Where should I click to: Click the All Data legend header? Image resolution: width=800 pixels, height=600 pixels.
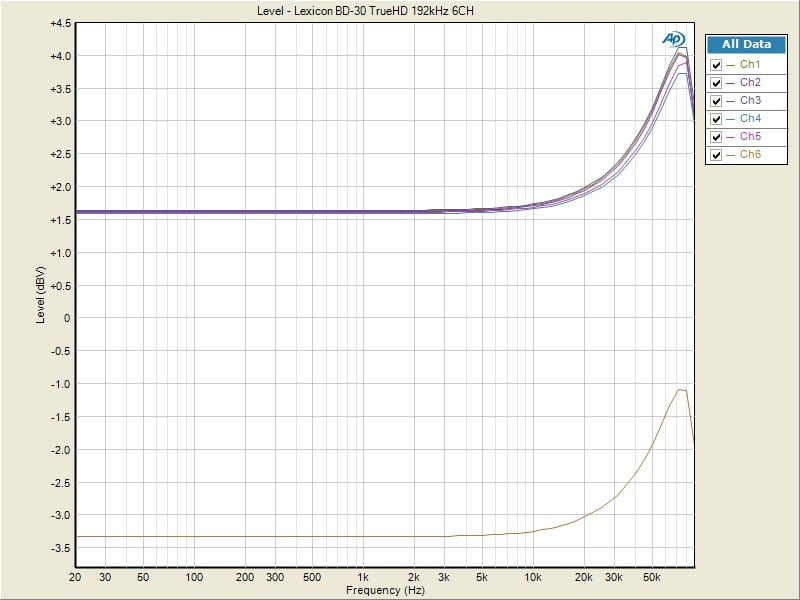(x=746, y=45)
